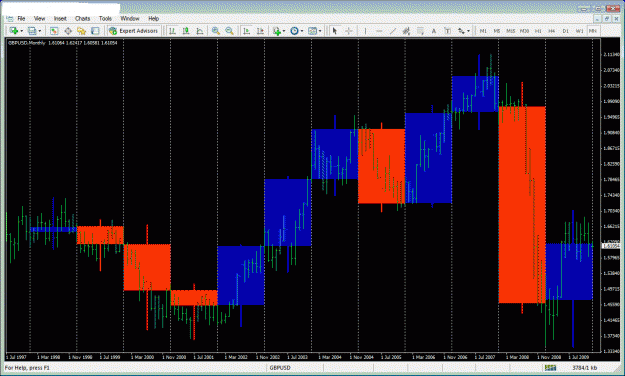The image size is (625, 376).
Task: Switch to the M1 timeframe
Action: [x=483, y=31]
